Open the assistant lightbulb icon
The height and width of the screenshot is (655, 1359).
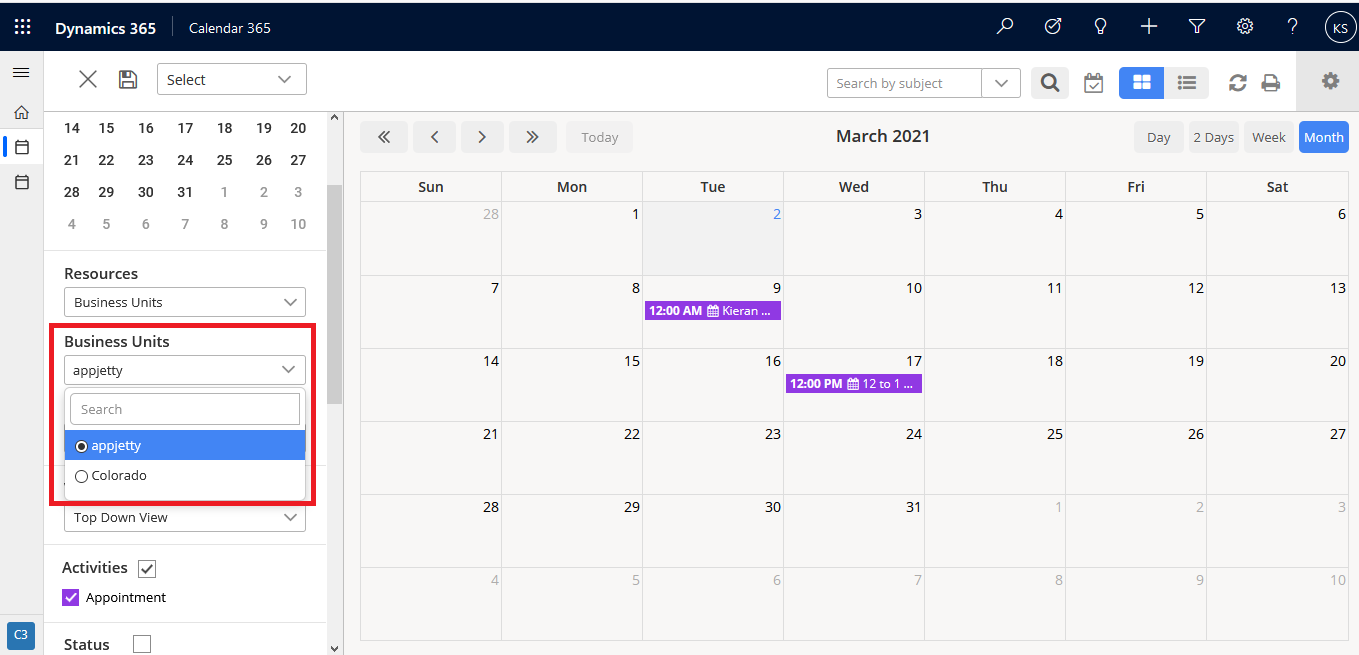click(1101, 27)
